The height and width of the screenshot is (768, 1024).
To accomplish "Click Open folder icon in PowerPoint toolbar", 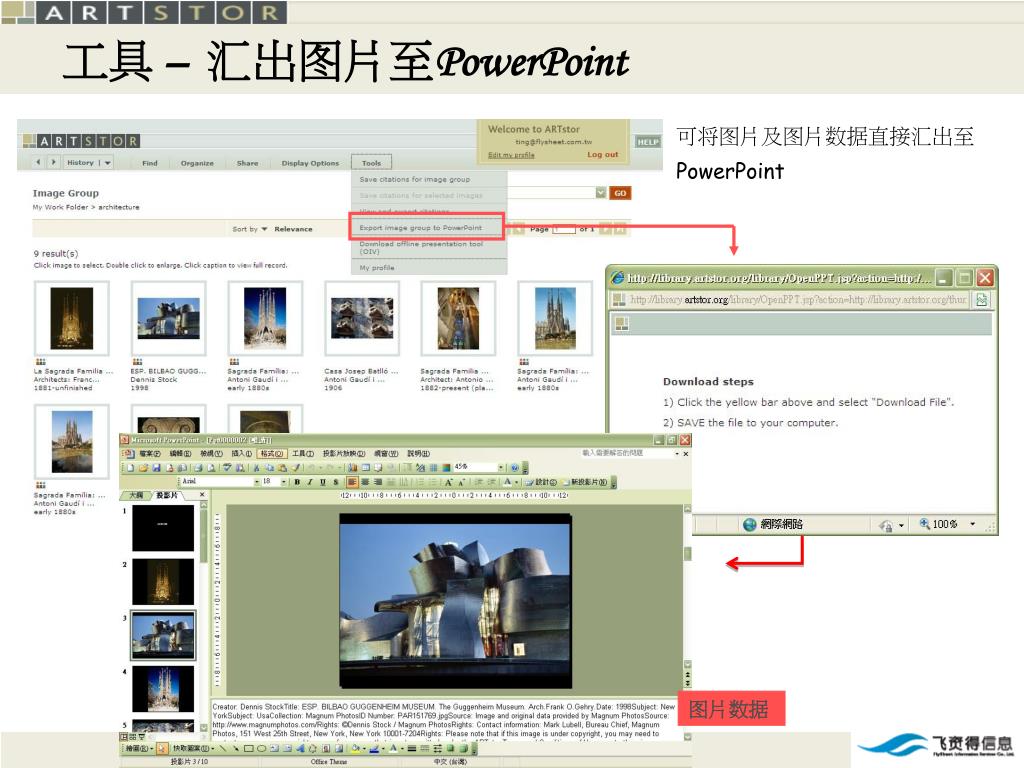I will [144, 468].
